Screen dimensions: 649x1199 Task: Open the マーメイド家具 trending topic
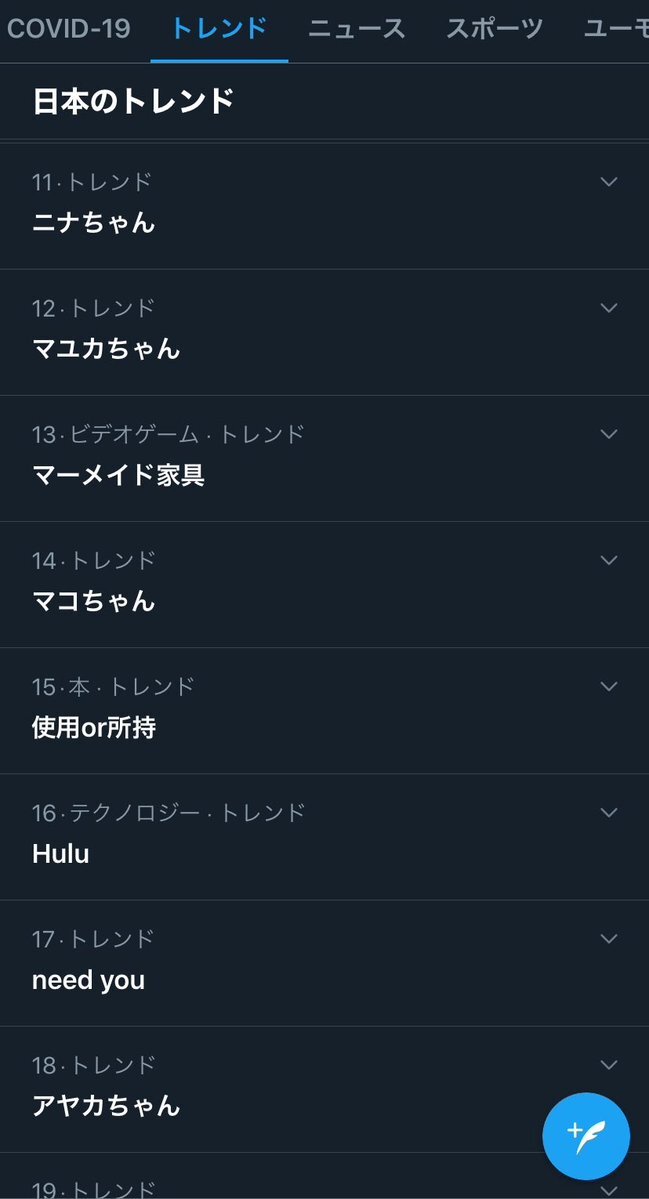324,459
